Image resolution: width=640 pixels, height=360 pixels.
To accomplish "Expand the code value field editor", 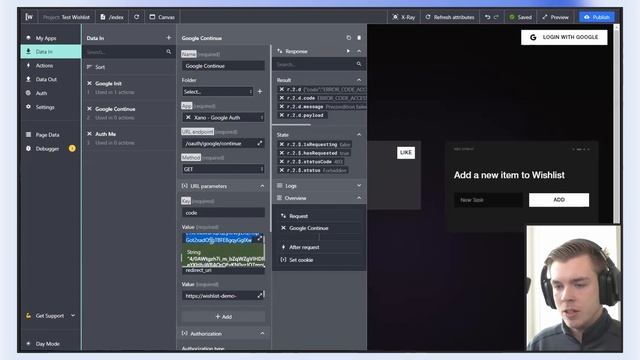I will point(260,238).
